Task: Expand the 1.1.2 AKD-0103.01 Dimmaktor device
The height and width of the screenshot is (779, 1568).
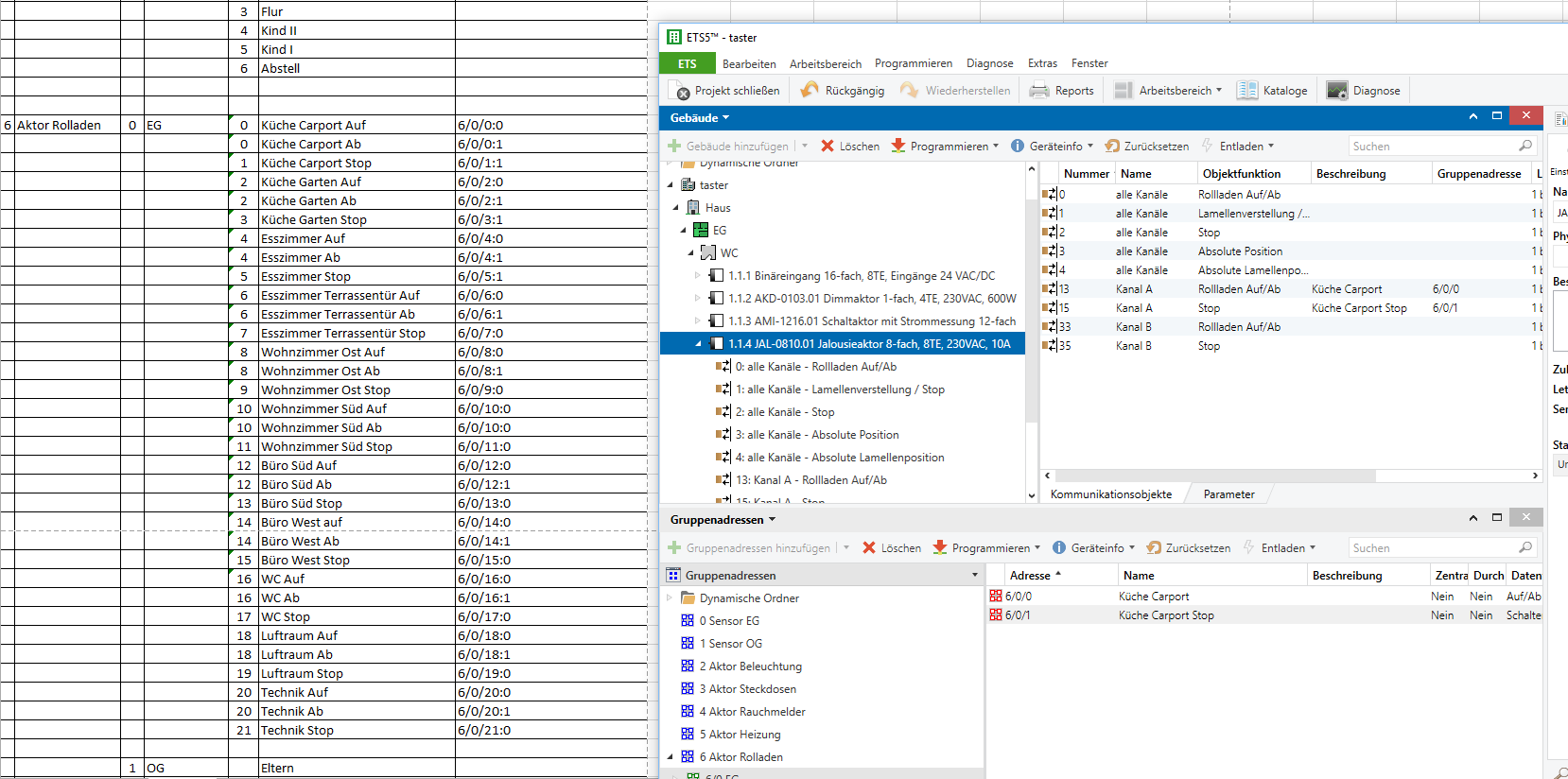Action: 698,299
